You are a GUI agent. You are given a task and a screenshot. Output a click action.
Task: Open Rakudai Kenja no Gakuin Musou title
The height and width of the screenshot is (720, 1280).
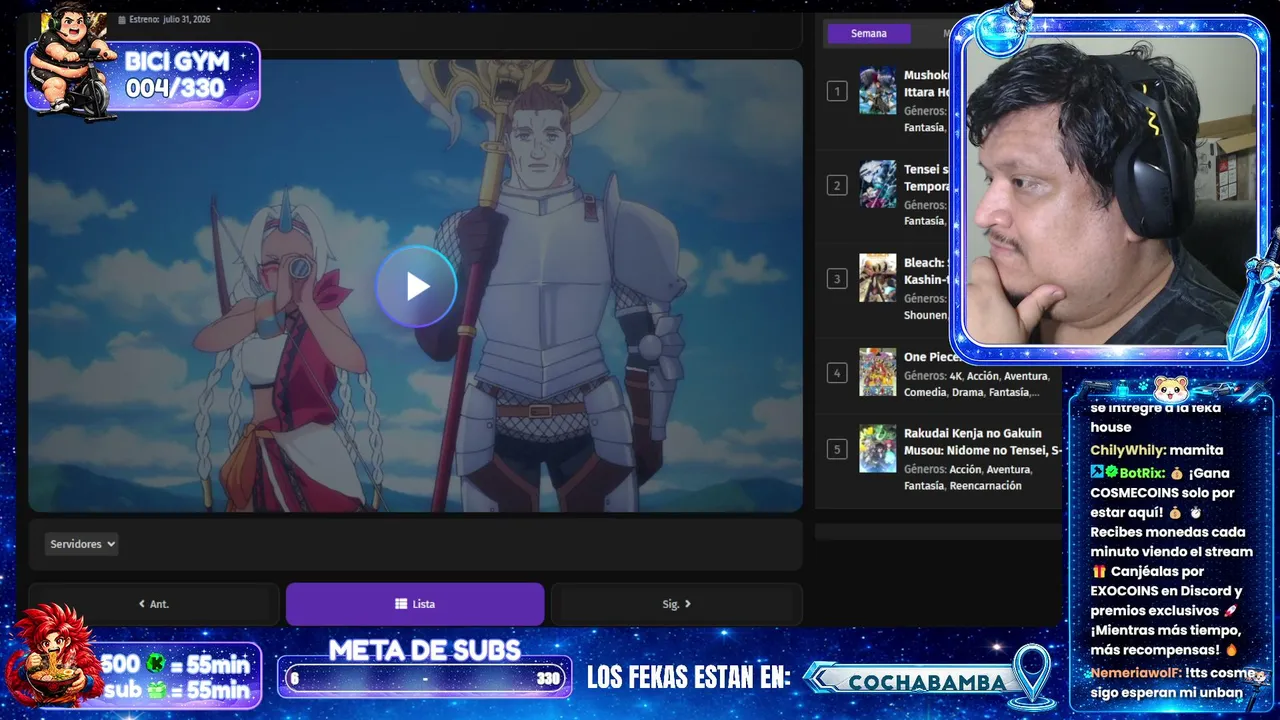tap(982, 441)
